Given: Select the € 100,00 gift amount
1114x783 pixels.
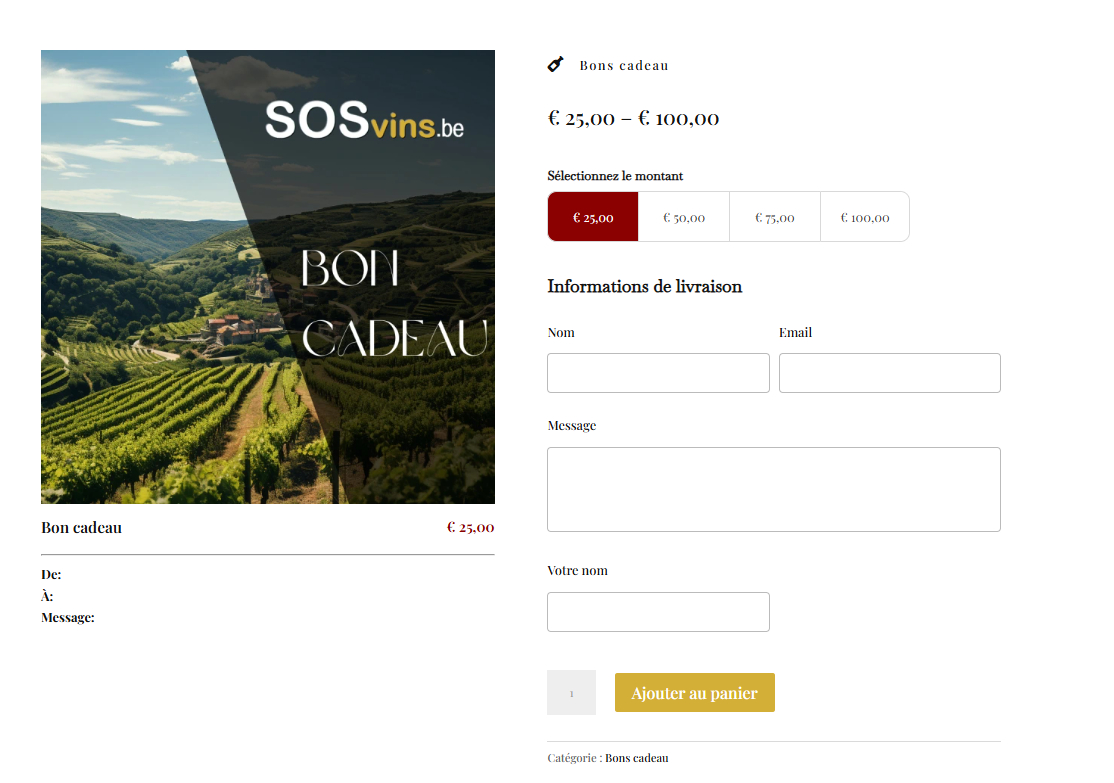Looking at the screenshot, I should [865, 217].
